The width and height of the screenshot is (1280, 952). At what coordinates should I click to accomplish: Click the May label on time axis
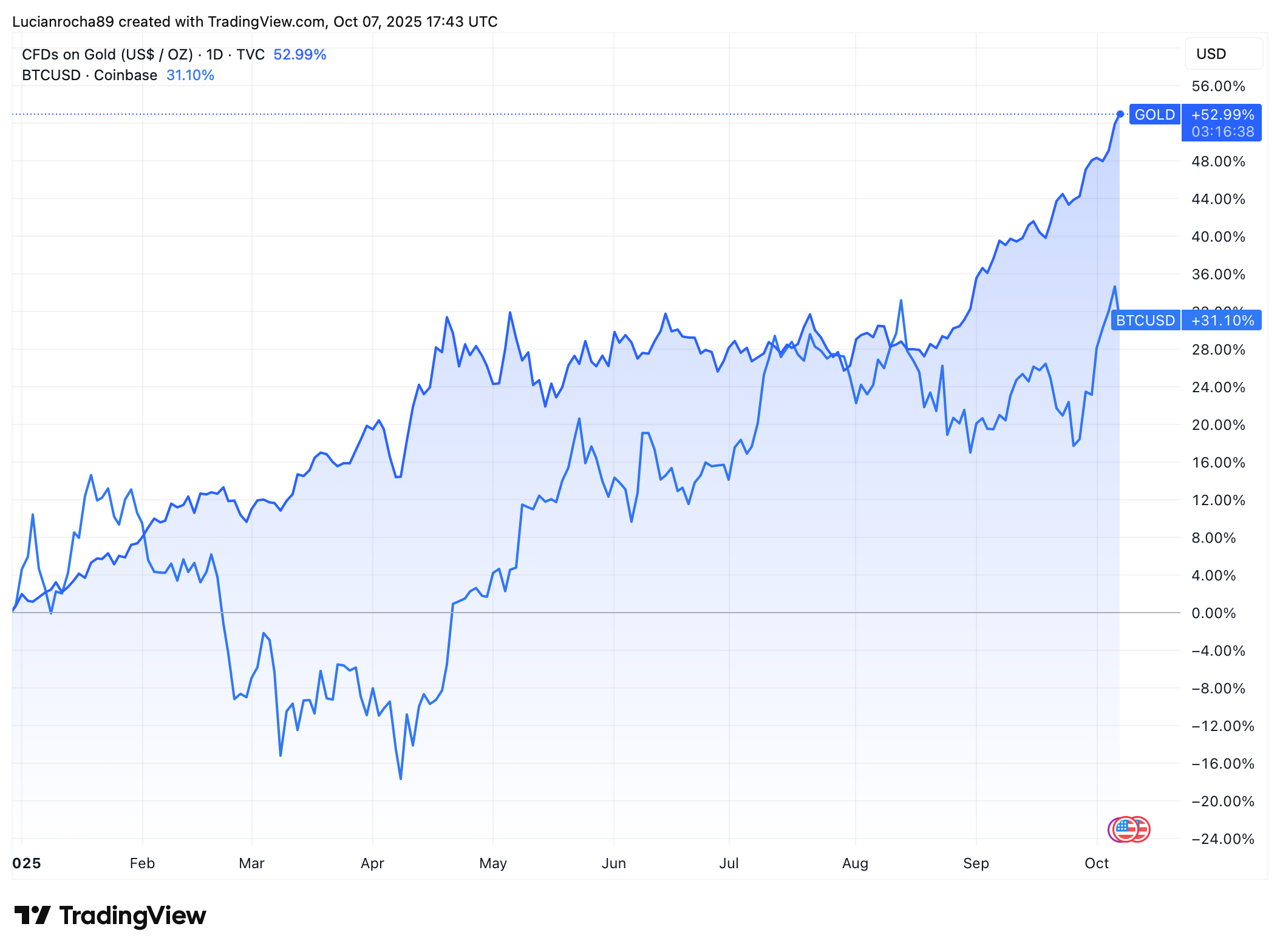(492, 863)
